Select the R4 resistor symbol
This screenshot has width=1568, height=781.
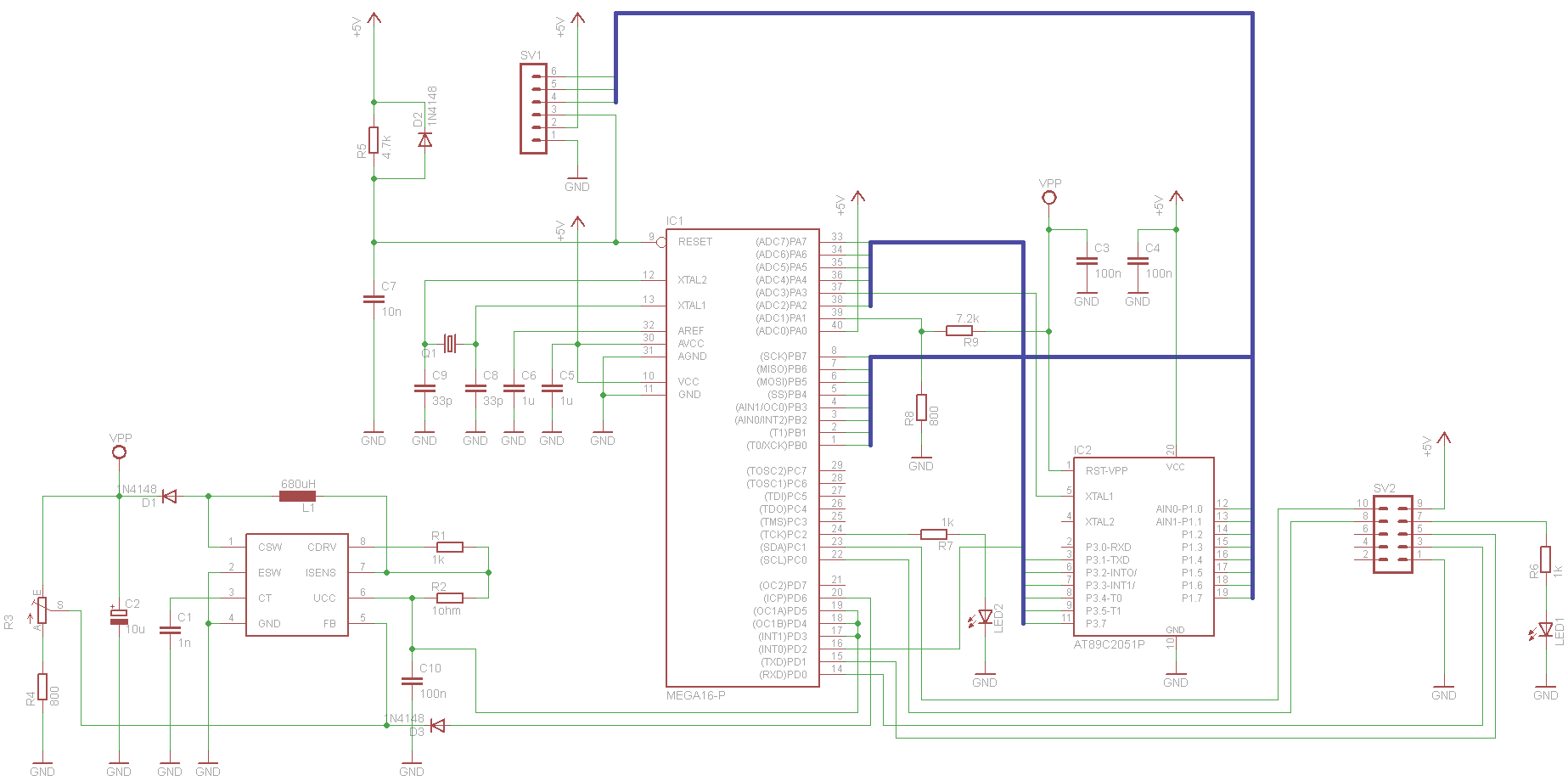[x=42, y=687]
